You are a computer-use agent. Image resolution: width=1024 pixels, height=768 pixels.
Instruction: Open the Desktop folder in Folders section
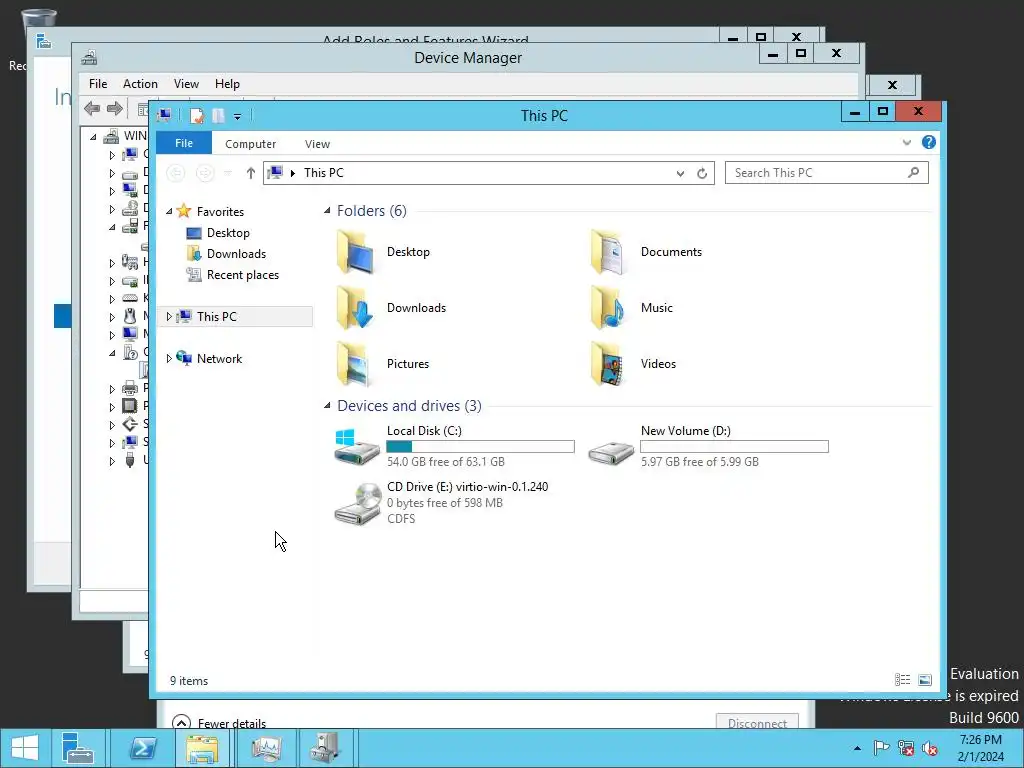tap(384, 252)
